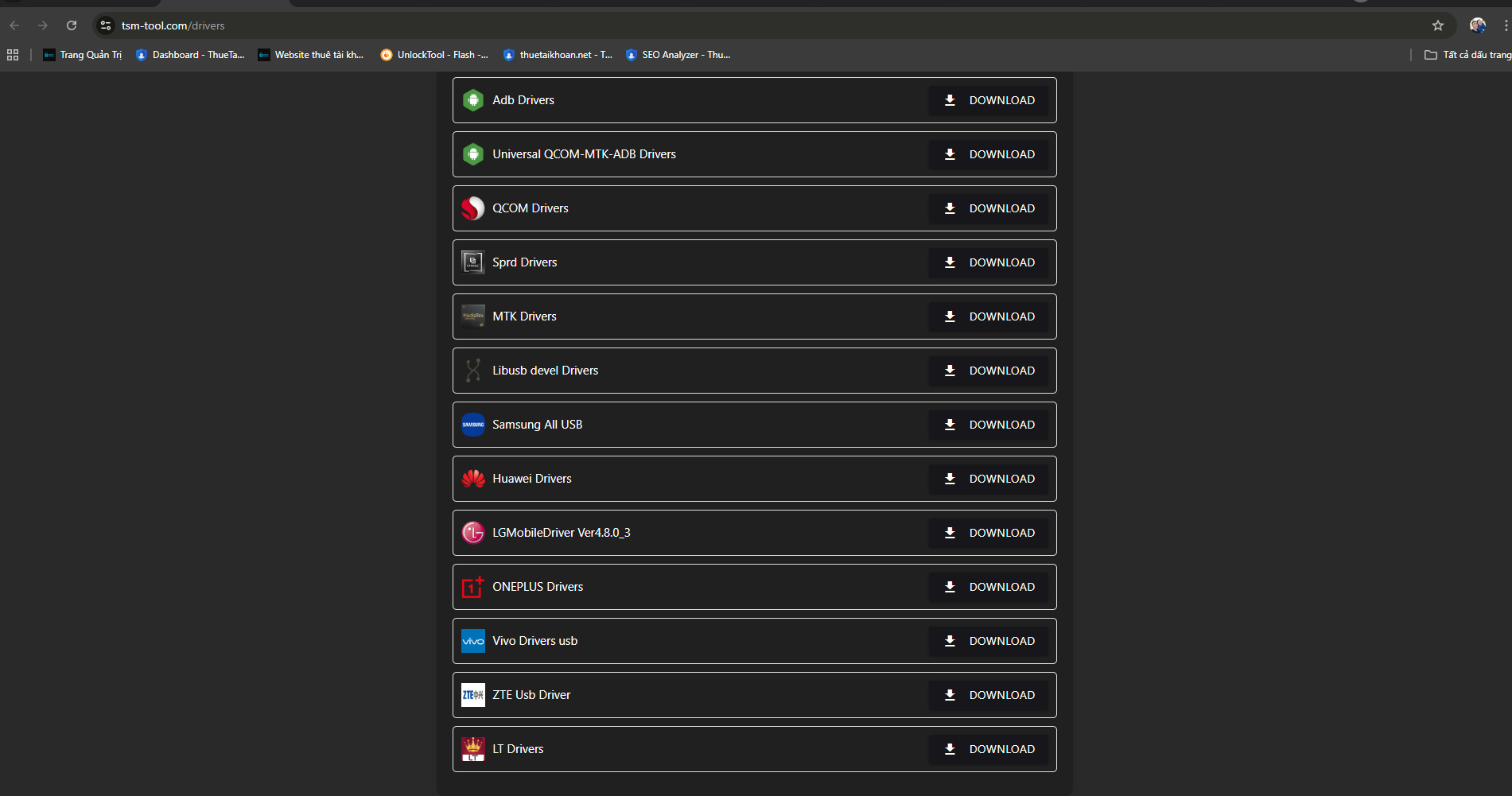Open the Dashboard - ThueTa... bookmark
1512x796 pixels.
190,55
